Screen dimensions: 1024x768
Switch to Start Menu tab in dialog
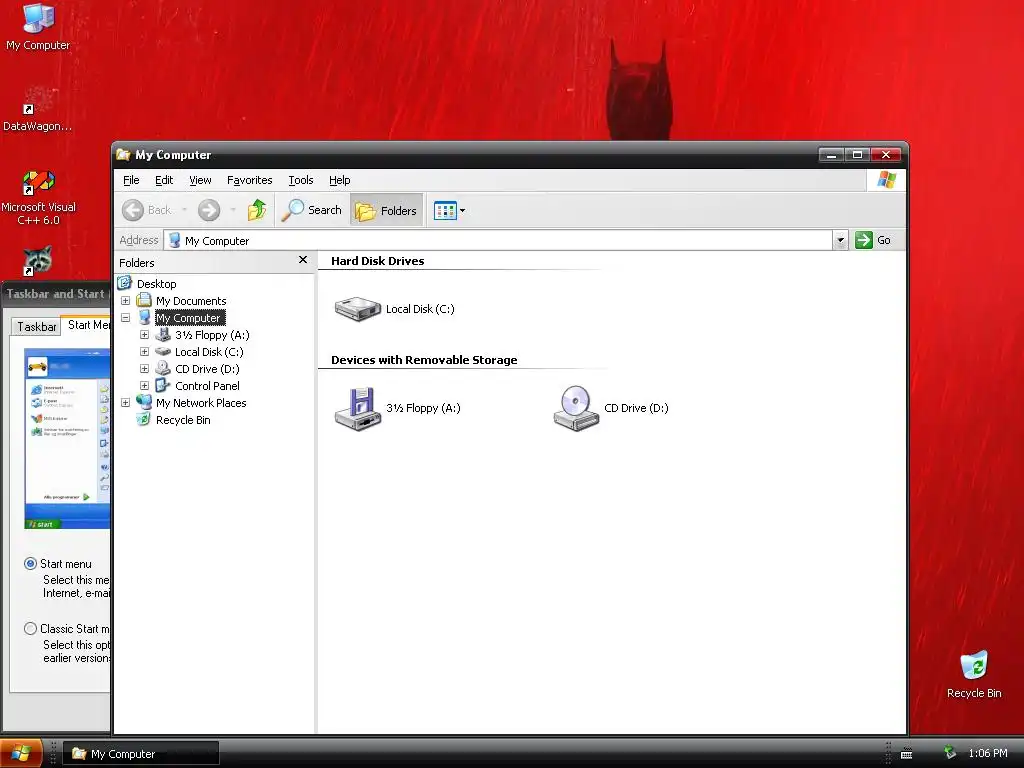(88, 325)
